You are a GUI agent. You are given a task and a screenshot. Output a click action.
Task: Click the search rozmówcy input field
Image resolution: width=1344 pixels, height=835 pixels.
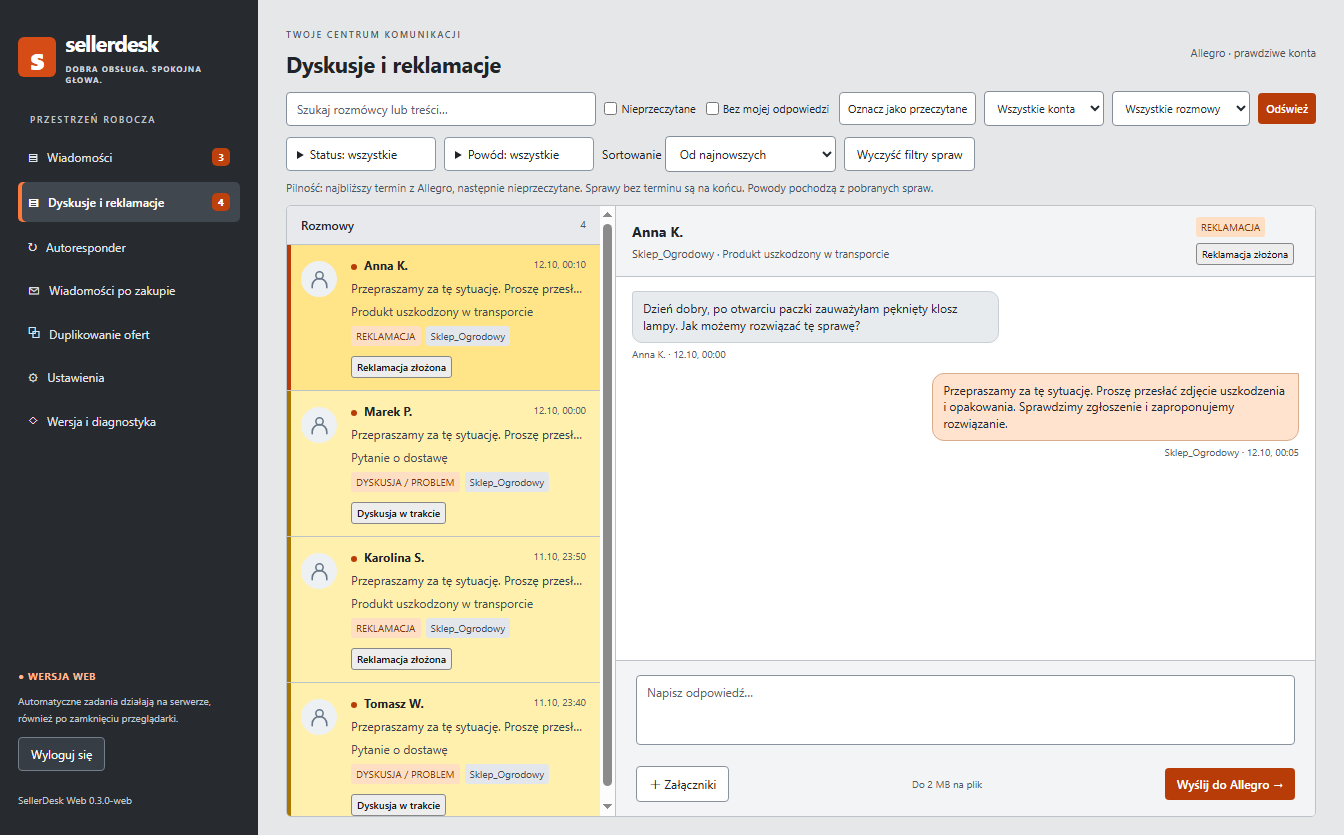tap(441, 109)
